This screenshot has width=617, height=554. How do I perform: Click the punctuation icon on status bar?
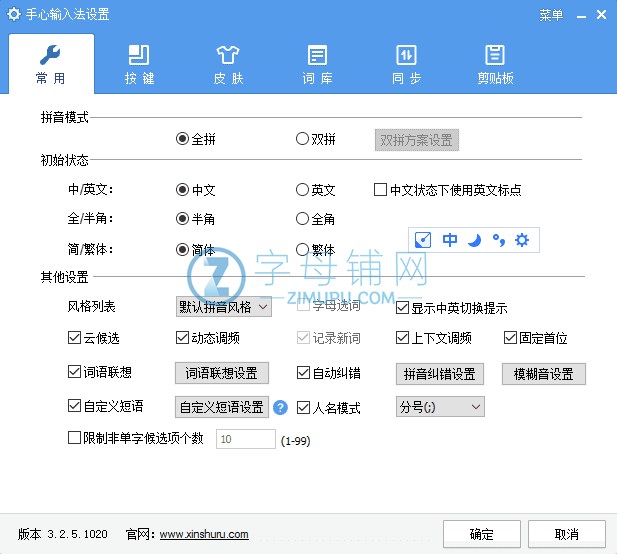click(x=499, y=240)
